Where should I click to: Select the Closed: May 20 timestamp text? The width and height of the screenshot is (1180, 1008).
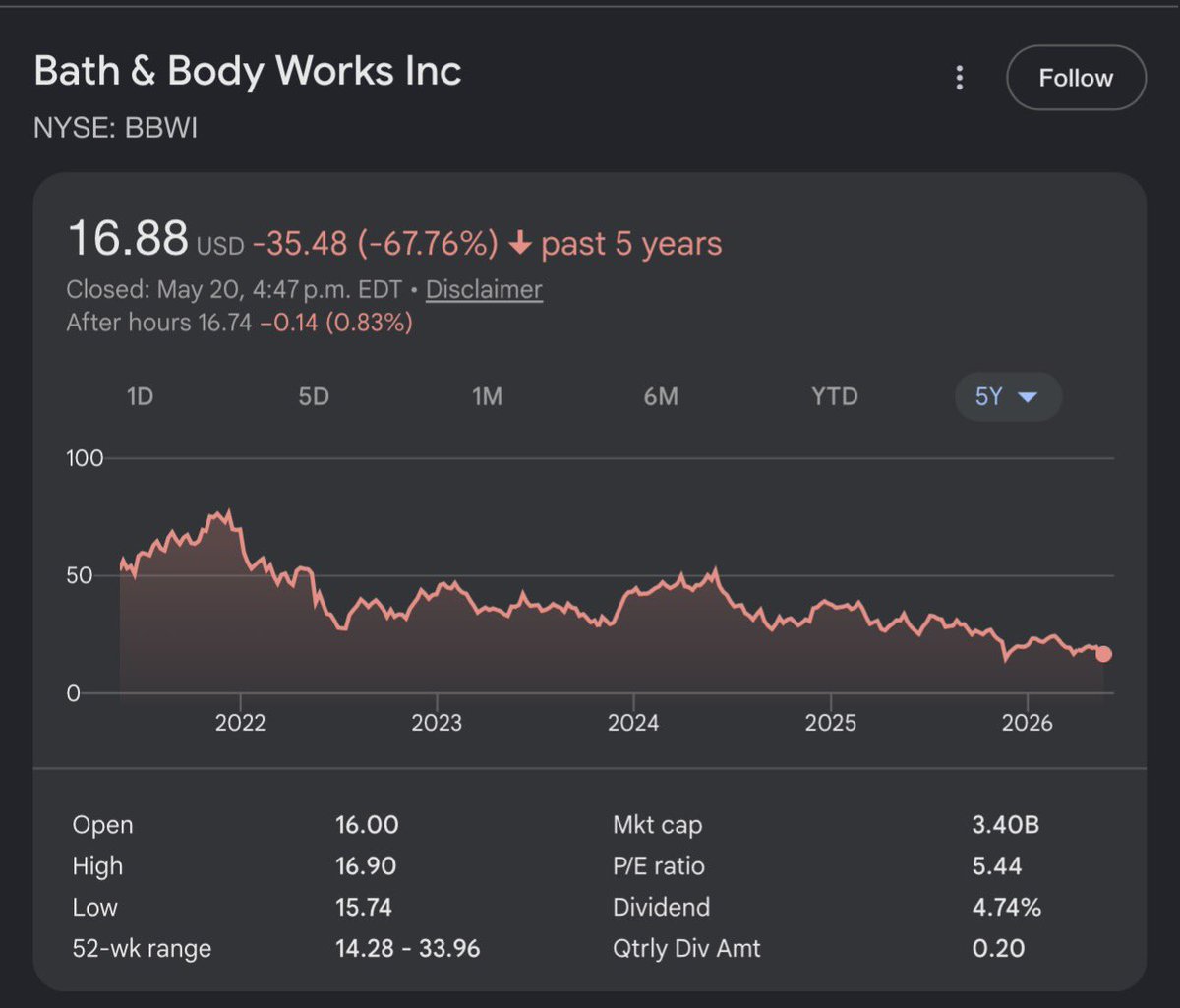click(234, 290)
